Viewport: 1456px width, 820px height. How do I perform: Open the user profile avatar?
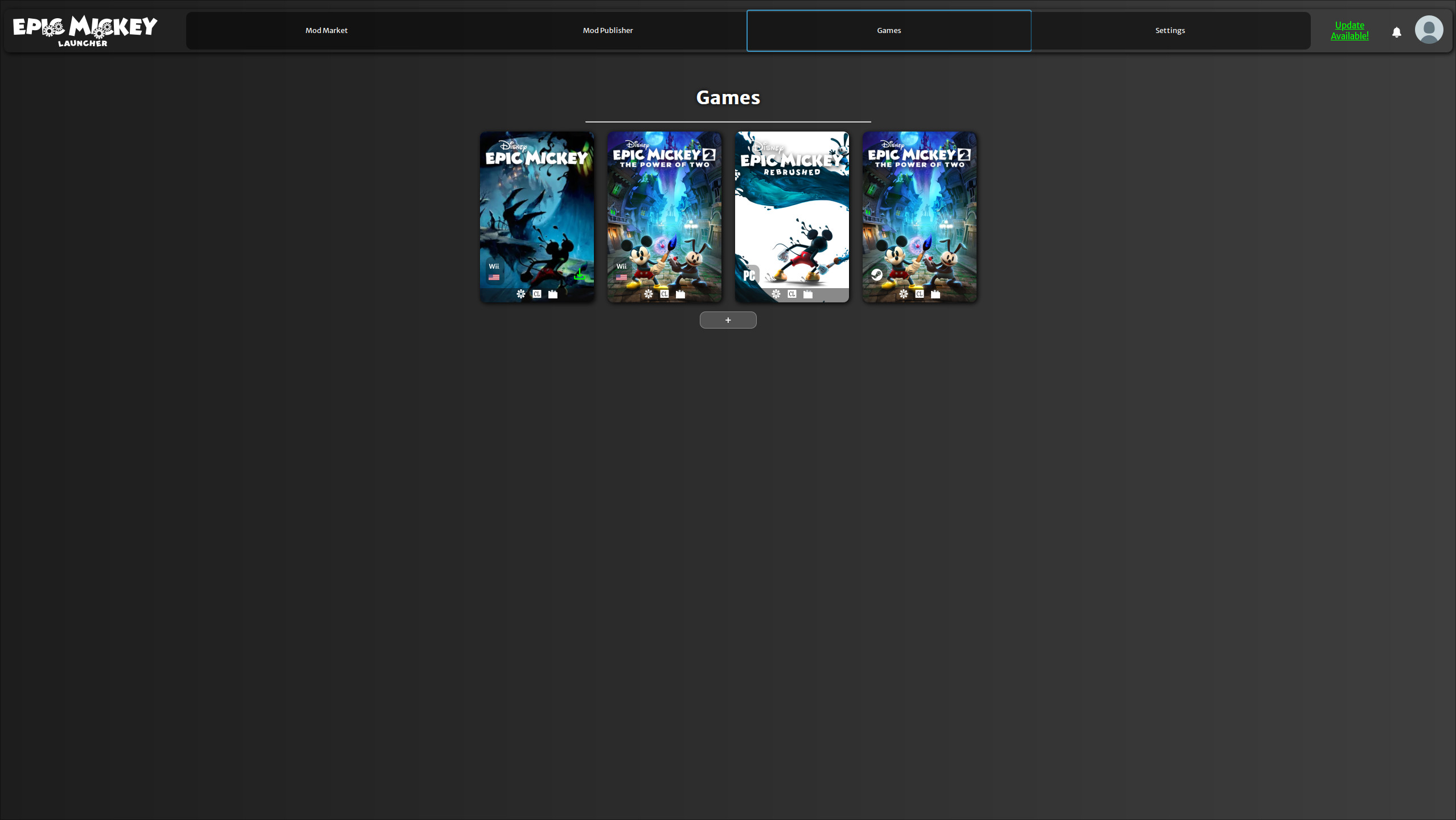(1429, 29)
